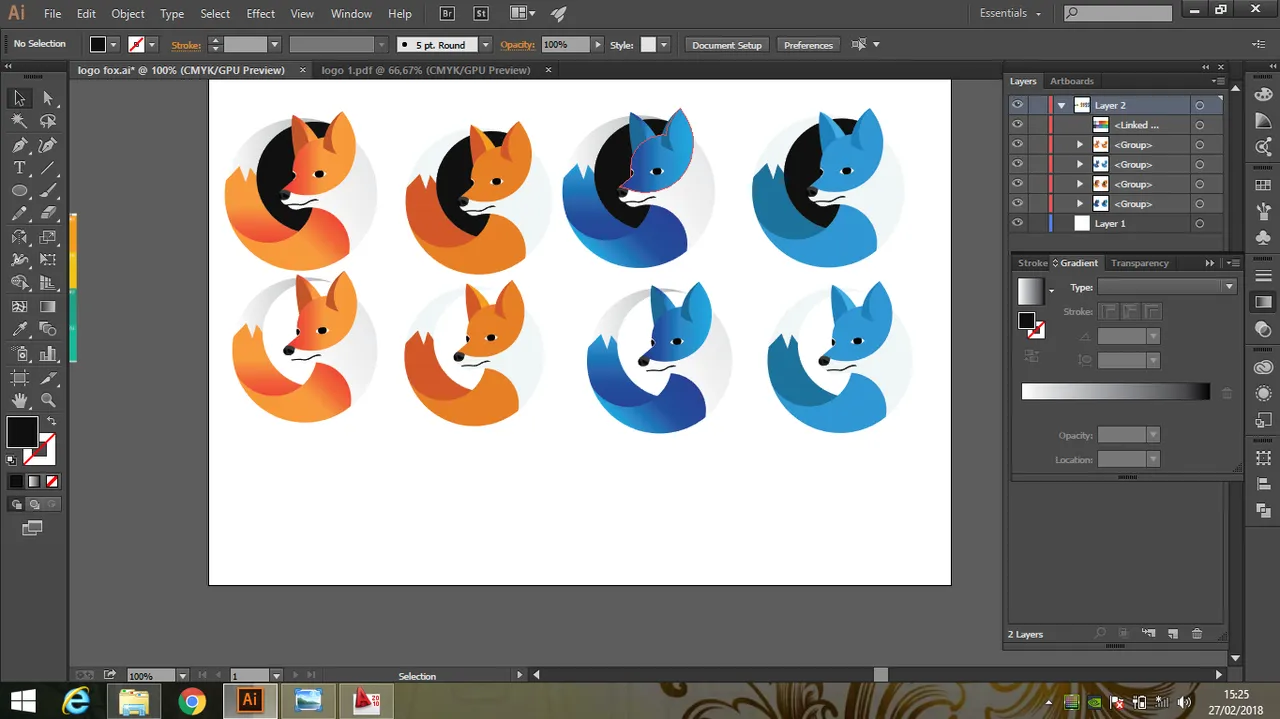The height and width of the screenshot is (719, 1280).
Task: Create New Layer in Layers panel
Action: 1173,634
